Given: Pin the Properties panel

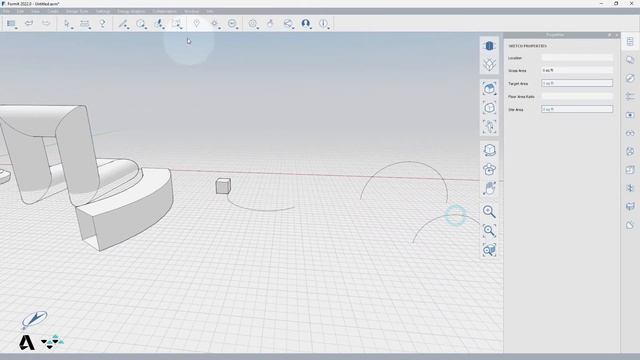Looking at the screenshot, I should (609, 35).
